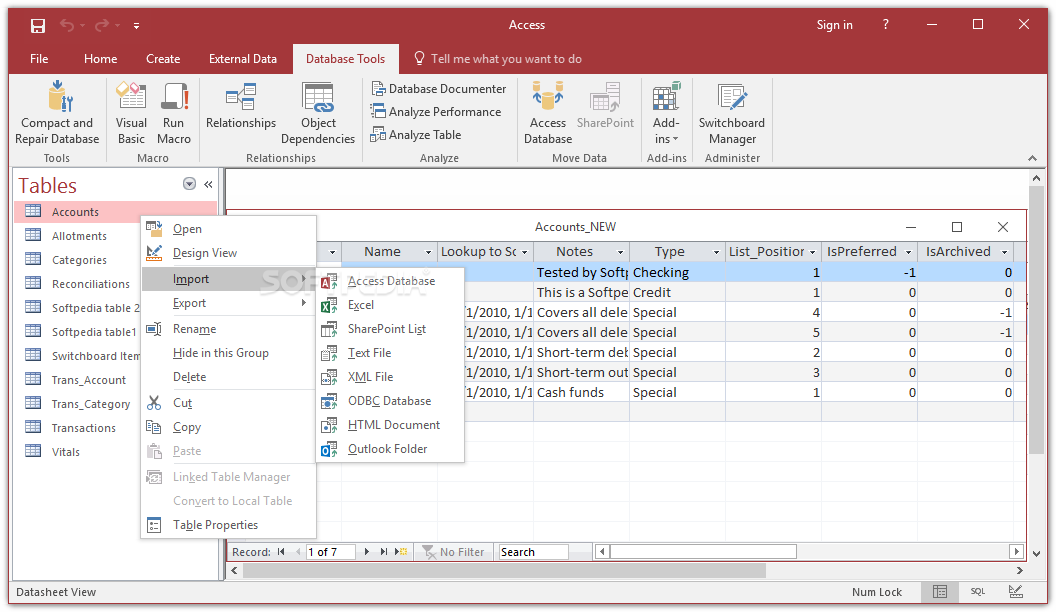Screen dimensions: 1056x612
Task: Import from Outlook Folder
Action: pyautogui.click(x=390, y=449)
